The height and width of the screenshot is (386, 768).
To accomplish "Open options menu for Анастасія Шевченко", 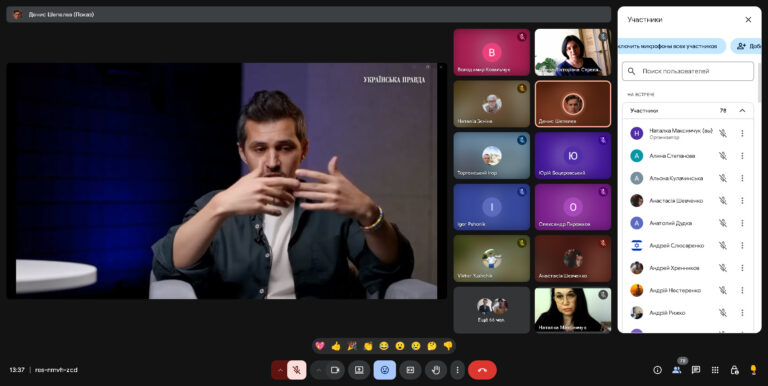I will pos(742,200).
